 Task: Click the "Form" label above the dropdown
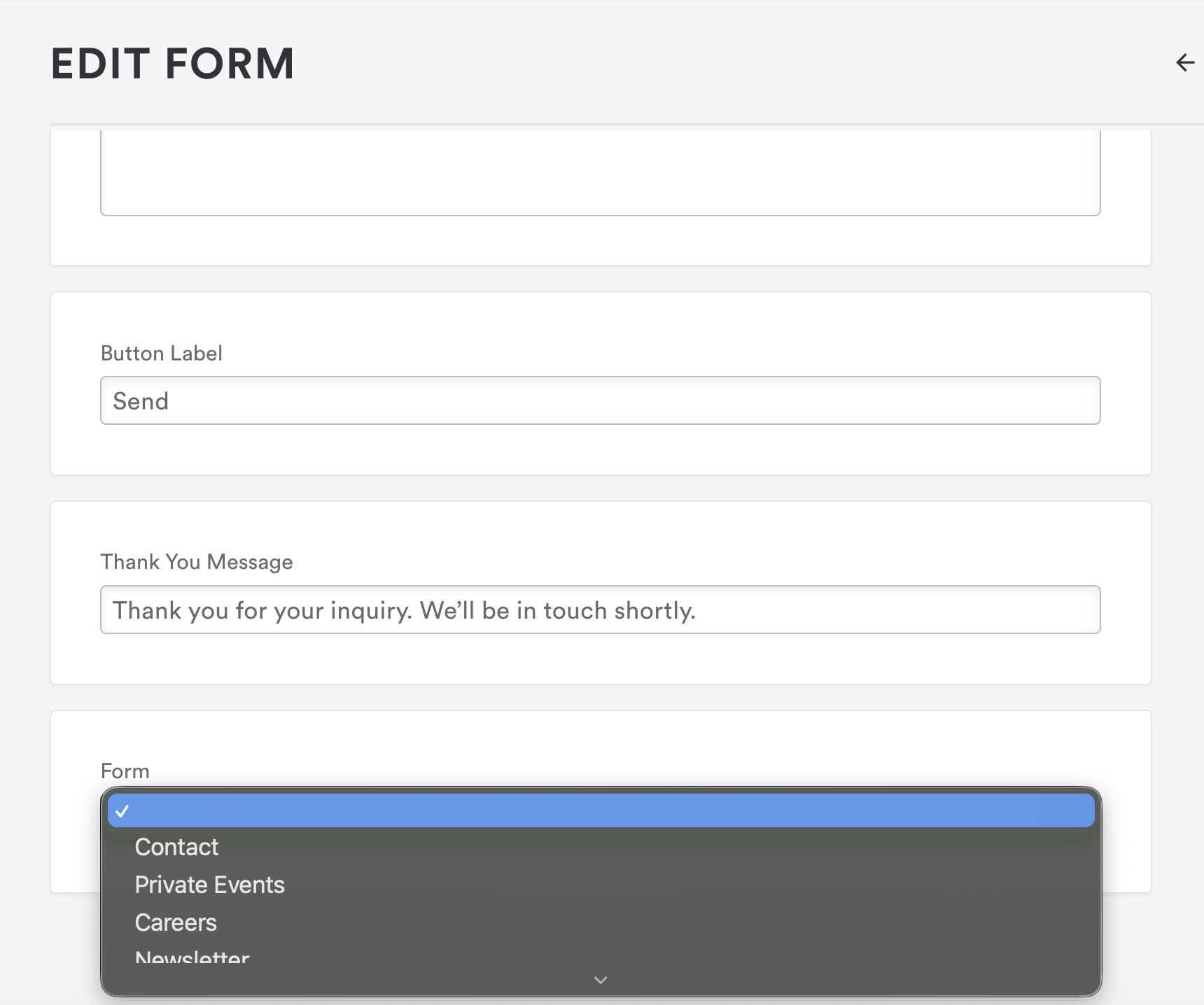click(125, 771)
